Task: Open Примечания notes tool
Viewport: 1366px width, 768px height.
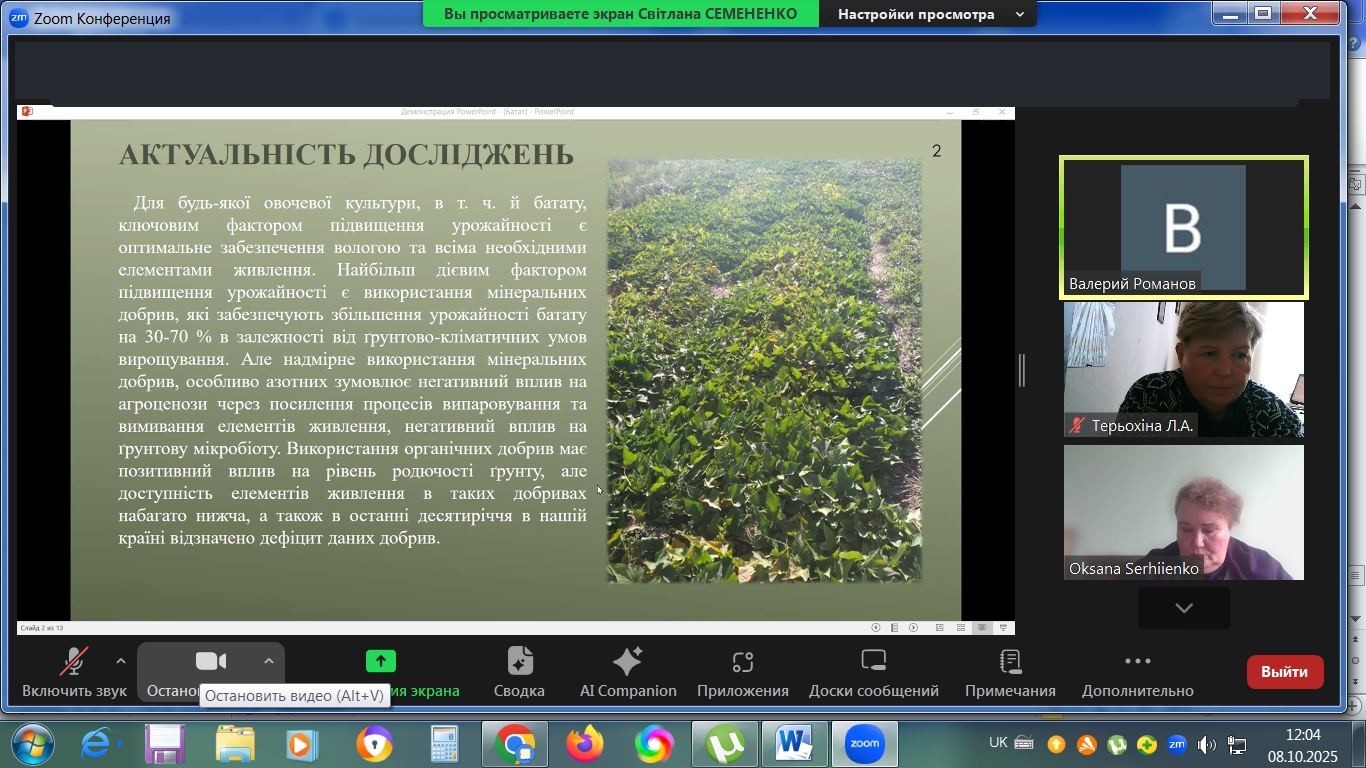Action: (1010, 671)
